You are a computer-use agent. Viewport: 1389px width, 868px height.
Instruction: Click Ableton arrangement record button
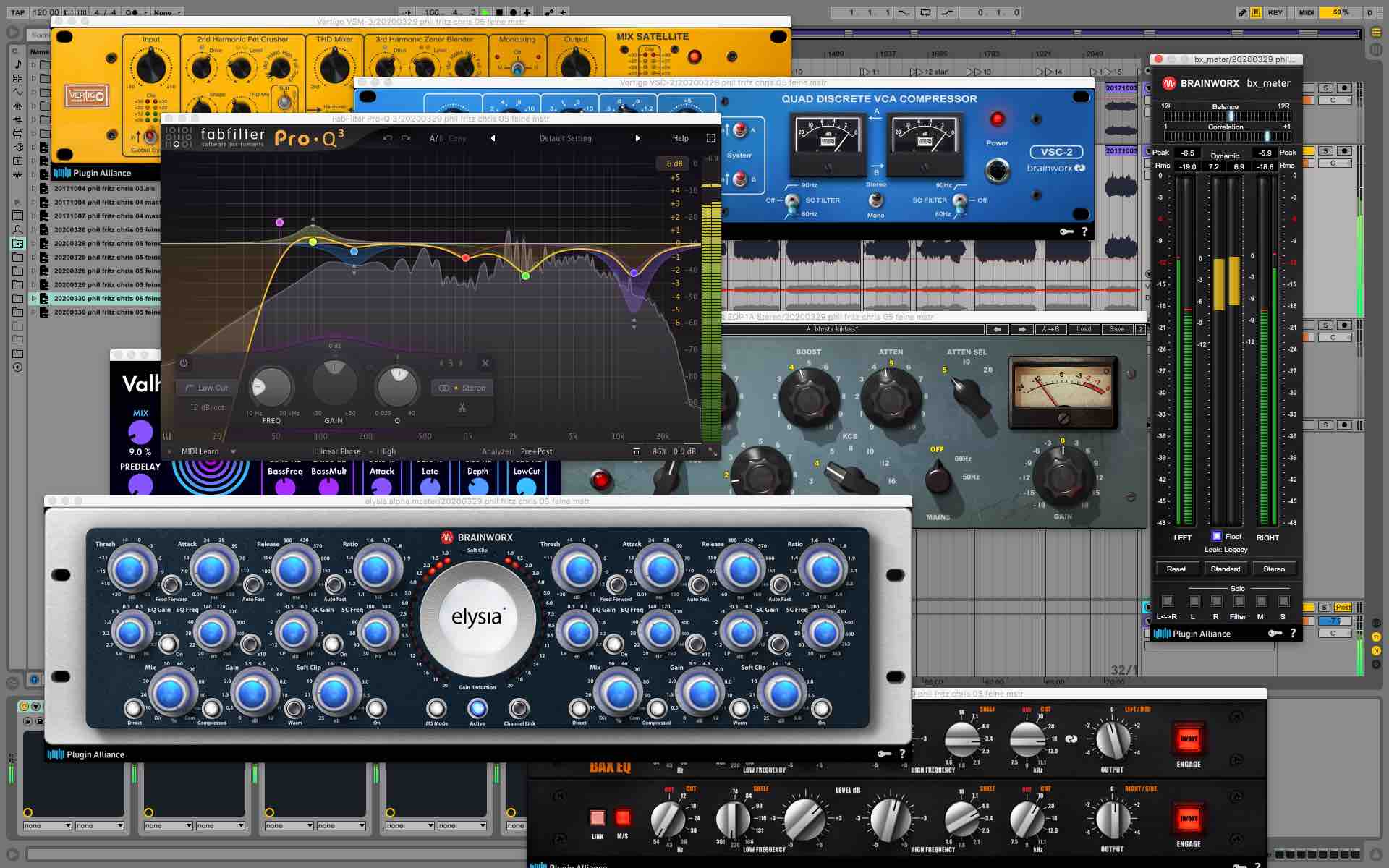(513, 12)
